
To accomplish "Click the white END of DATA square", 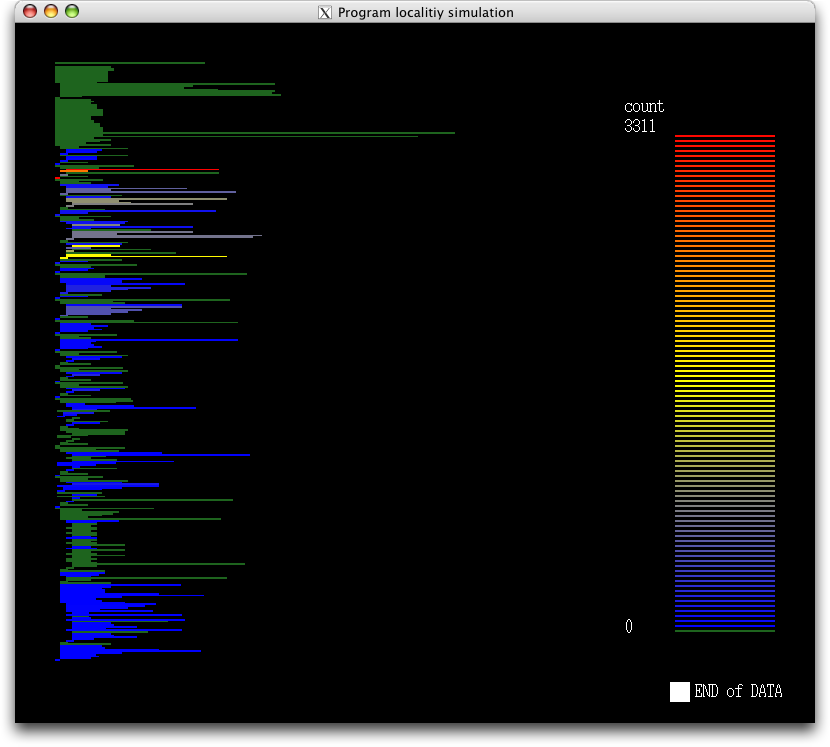I will coord(680,691).
